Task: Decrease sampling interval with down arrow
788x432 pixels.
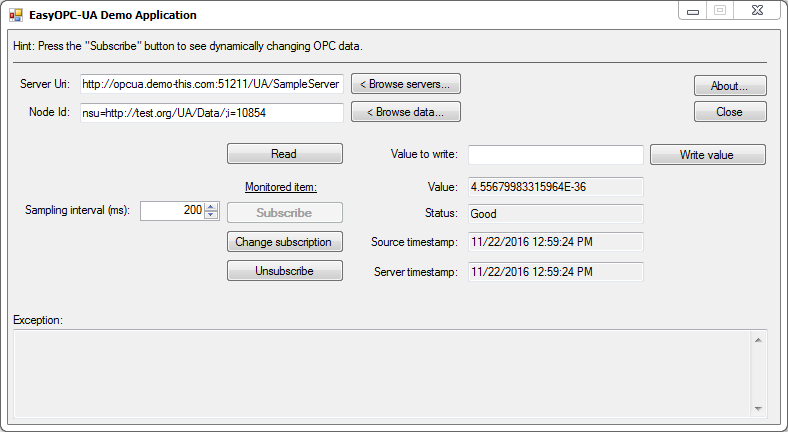Action: (x=211, y=215)
